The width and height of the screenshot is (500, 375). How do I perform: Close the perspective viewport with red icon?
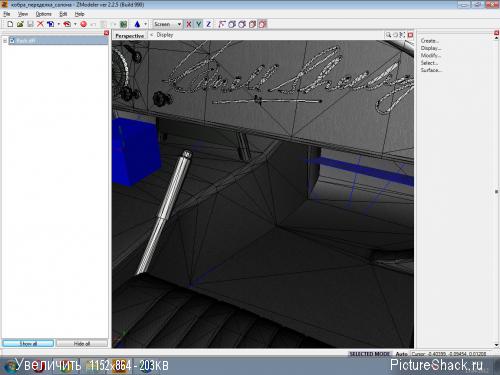click(410, 35)
